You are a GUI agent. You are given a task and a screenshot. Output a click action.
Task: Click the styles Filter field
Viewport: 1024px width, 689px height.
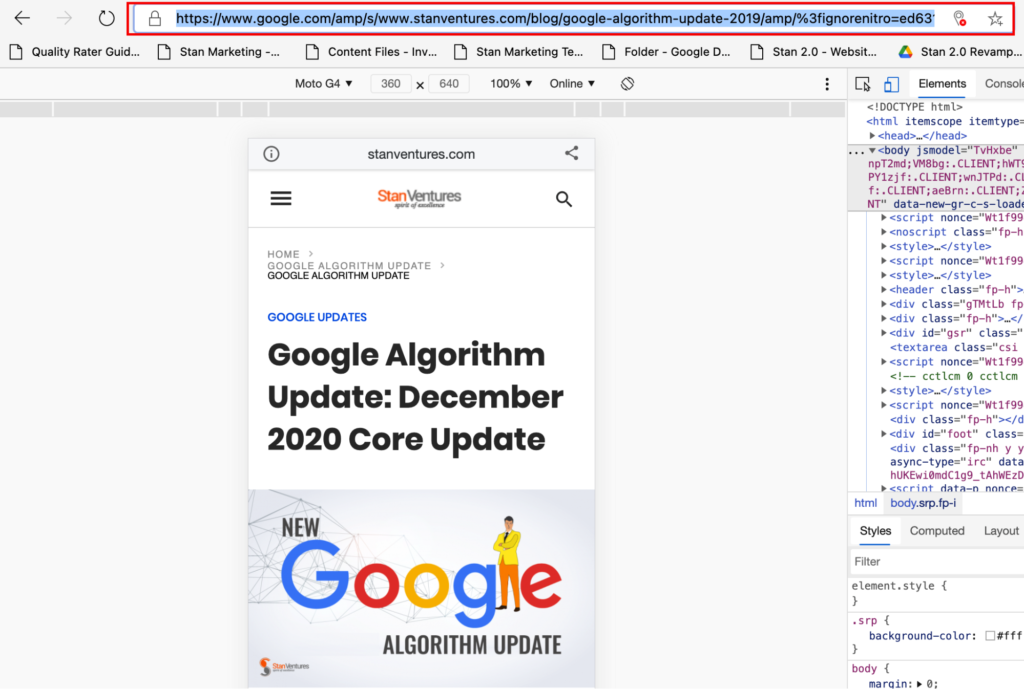937,562
